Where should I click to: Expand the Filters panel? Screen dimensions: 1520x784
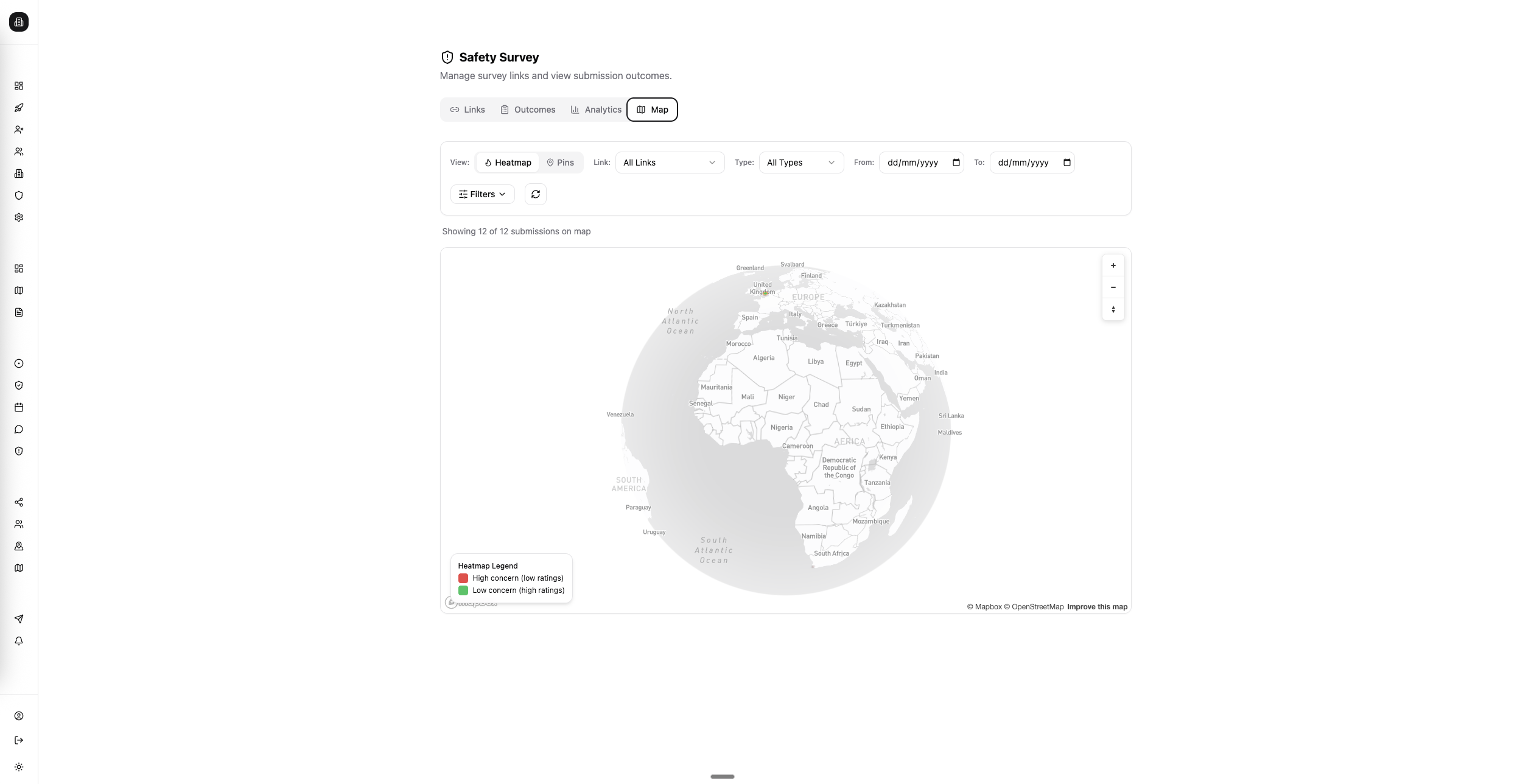(x=482, y=194)
